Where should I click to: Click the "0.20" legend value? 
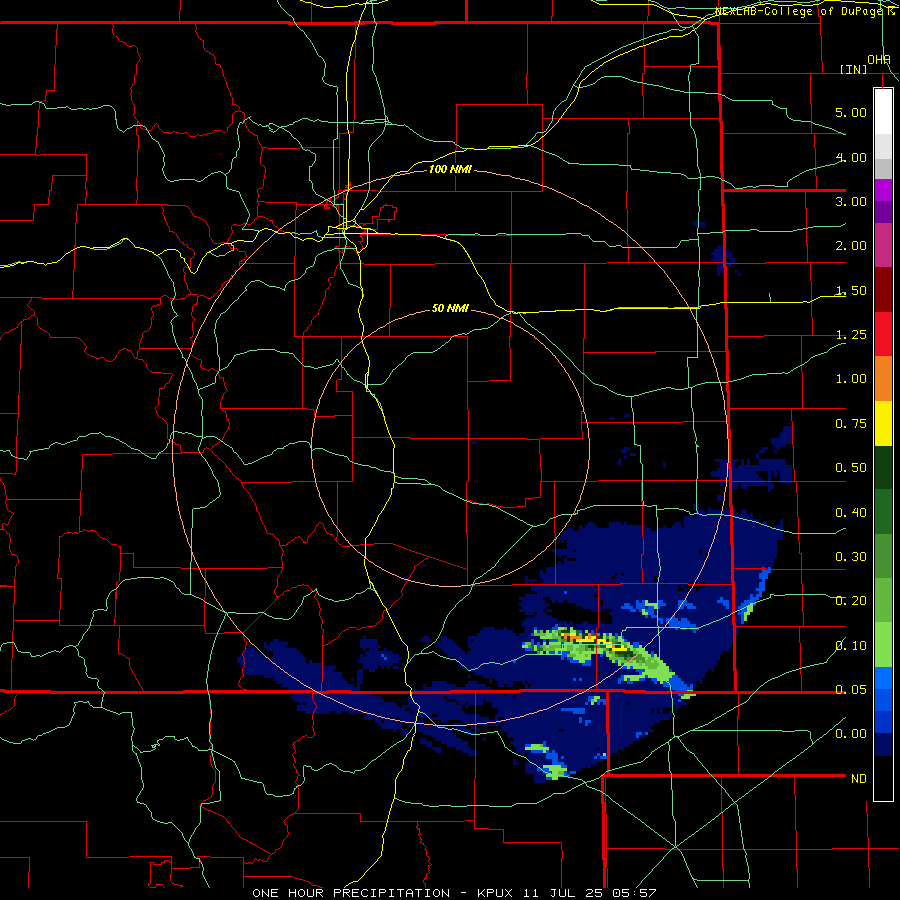pyautogui.click(x=851, y=601)
